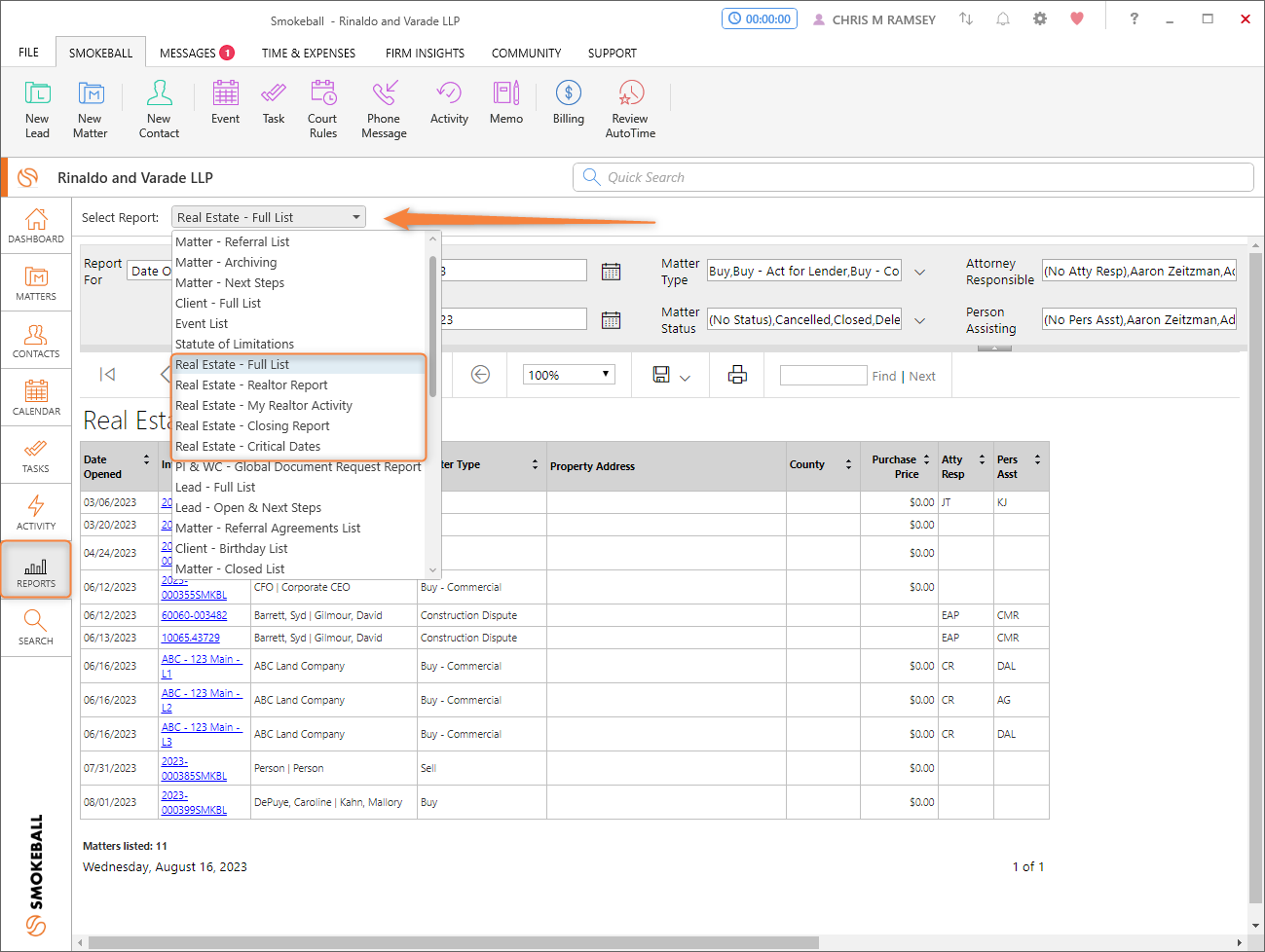Open Activity in the sidebar
The width and height of the screenshot is (1265, 952).
(x=36, y=513)
